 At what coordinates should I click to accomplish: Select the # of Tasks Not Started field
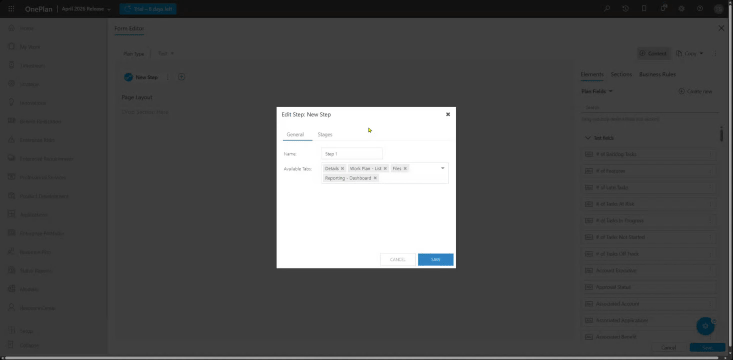coord(649,238)
